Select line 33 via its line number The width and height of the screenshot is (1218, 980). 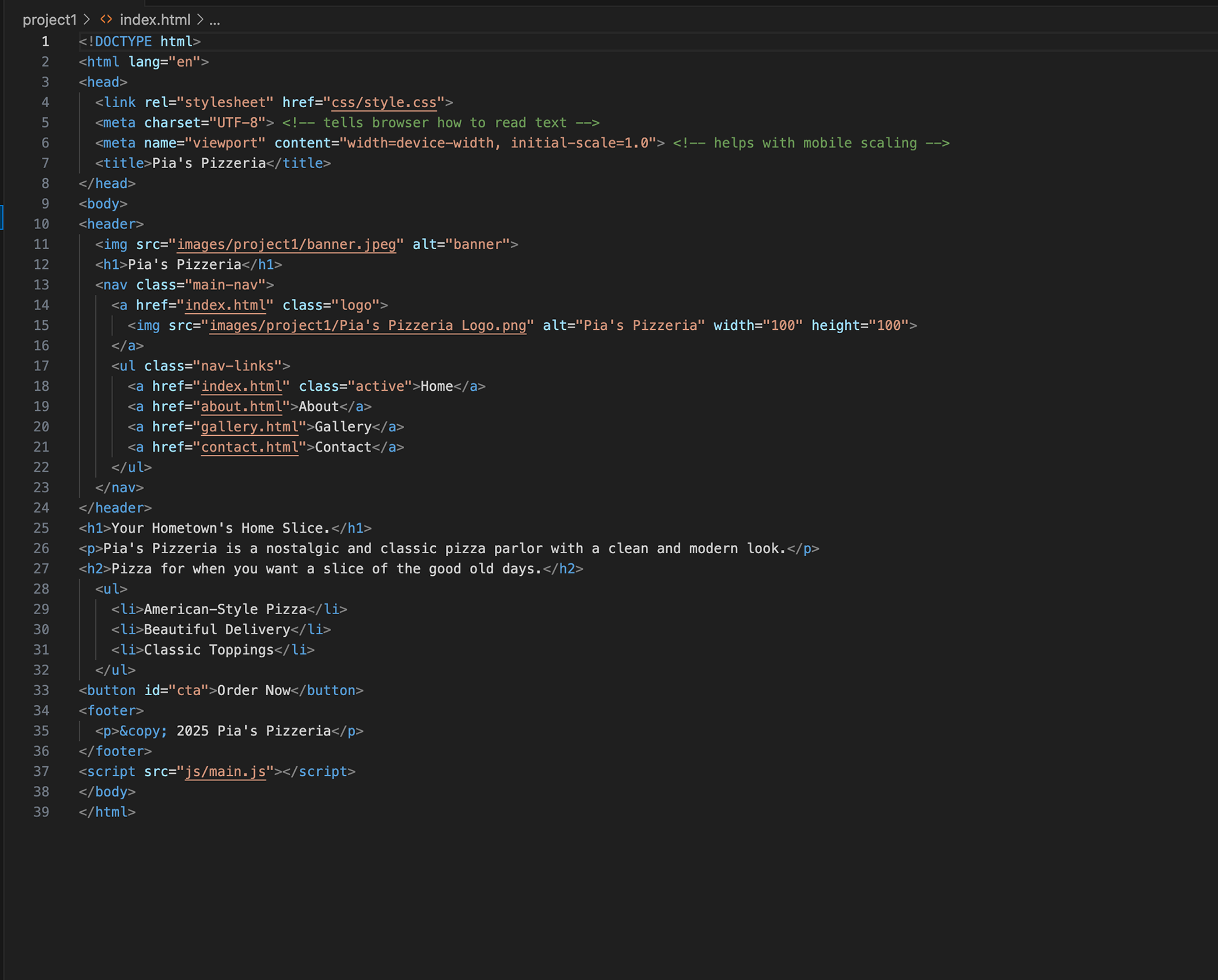point(41,691)
